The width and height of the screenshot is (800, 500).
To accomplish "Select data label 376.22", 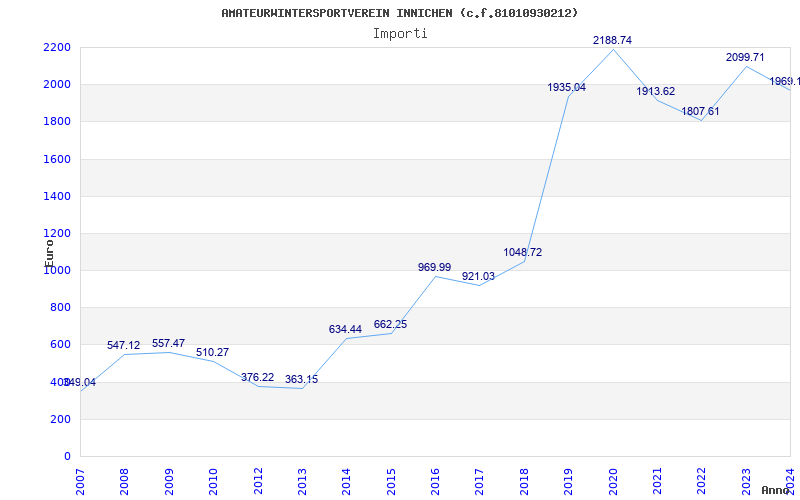I will 258,378.
